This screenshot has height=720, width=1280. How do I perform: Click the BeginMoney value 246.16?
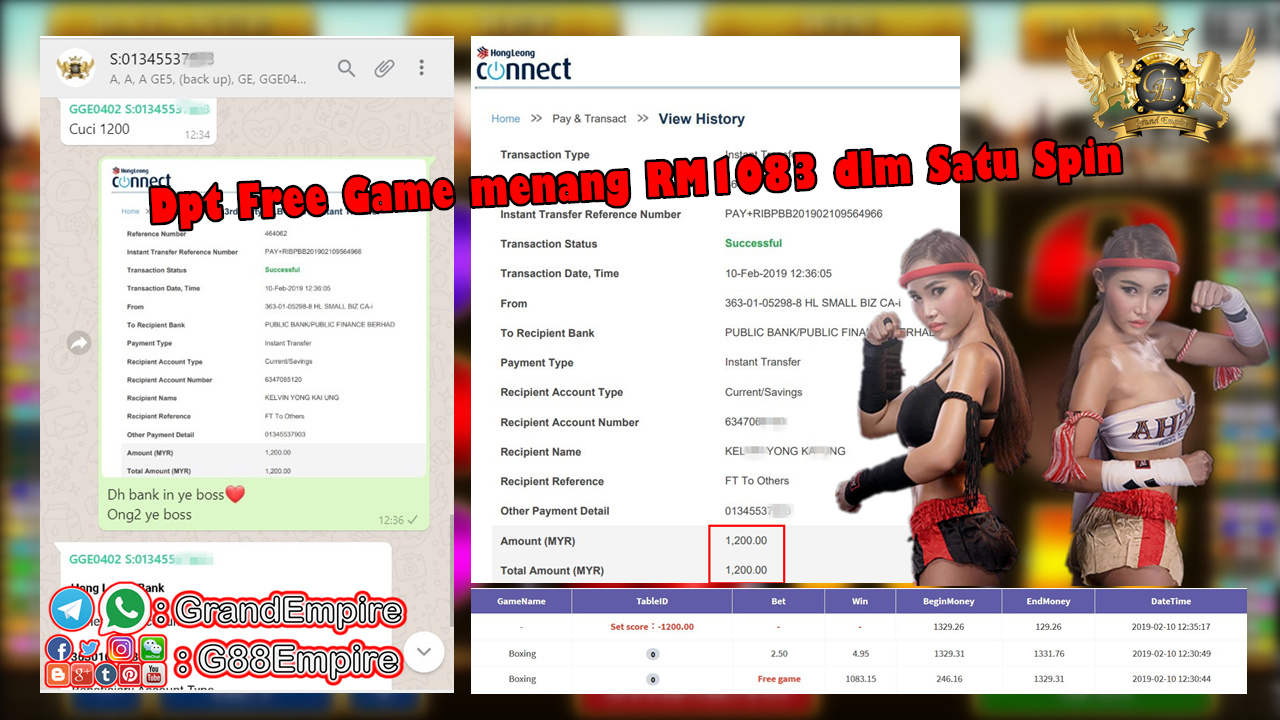948,679
